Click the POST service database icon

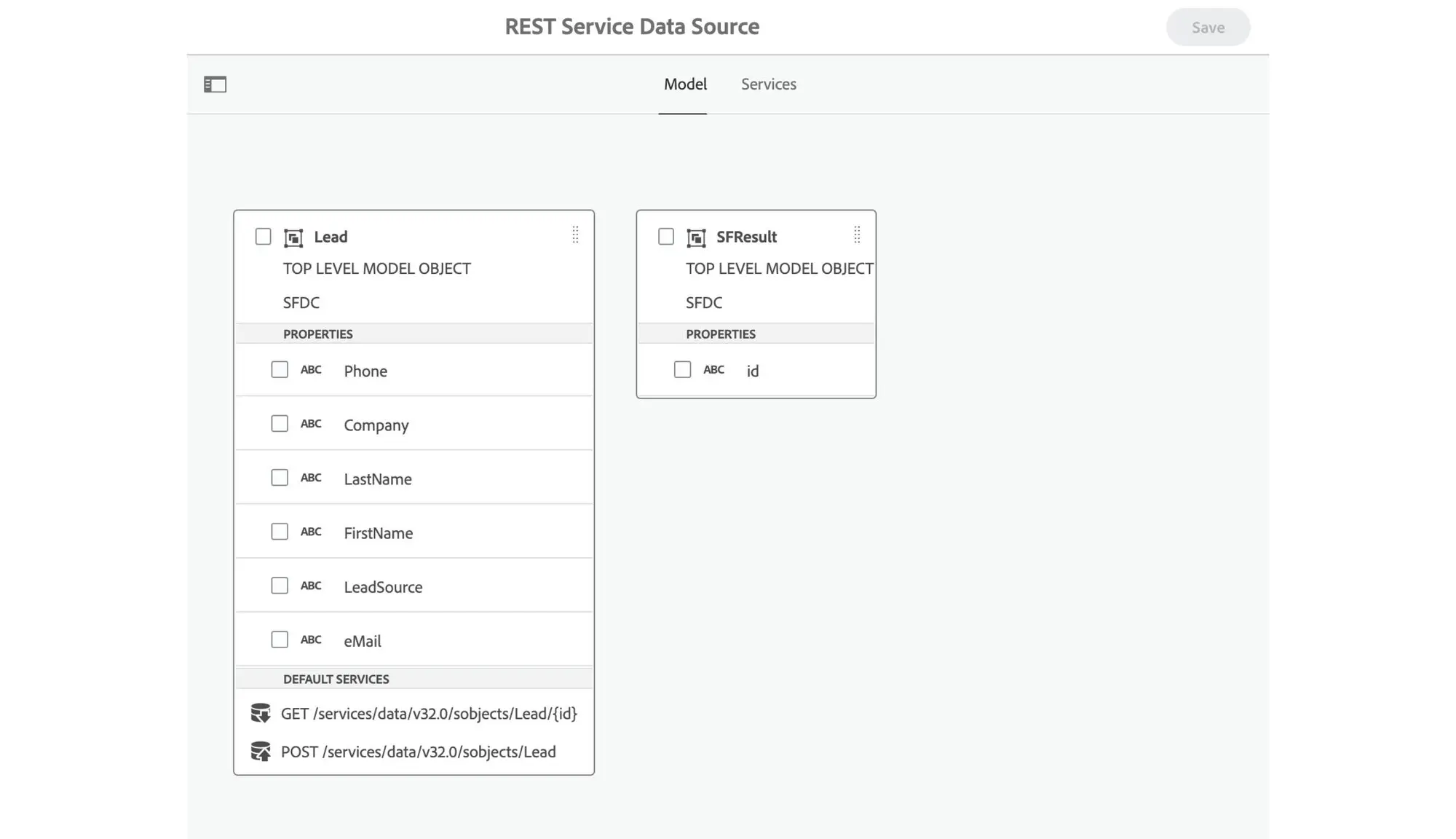point(260,752)
